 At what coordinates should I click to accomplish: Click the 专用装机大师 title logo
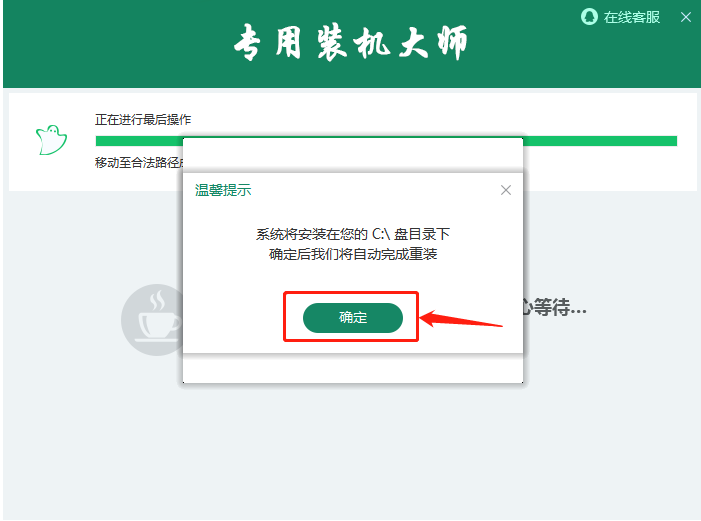(x=351, y=42)
